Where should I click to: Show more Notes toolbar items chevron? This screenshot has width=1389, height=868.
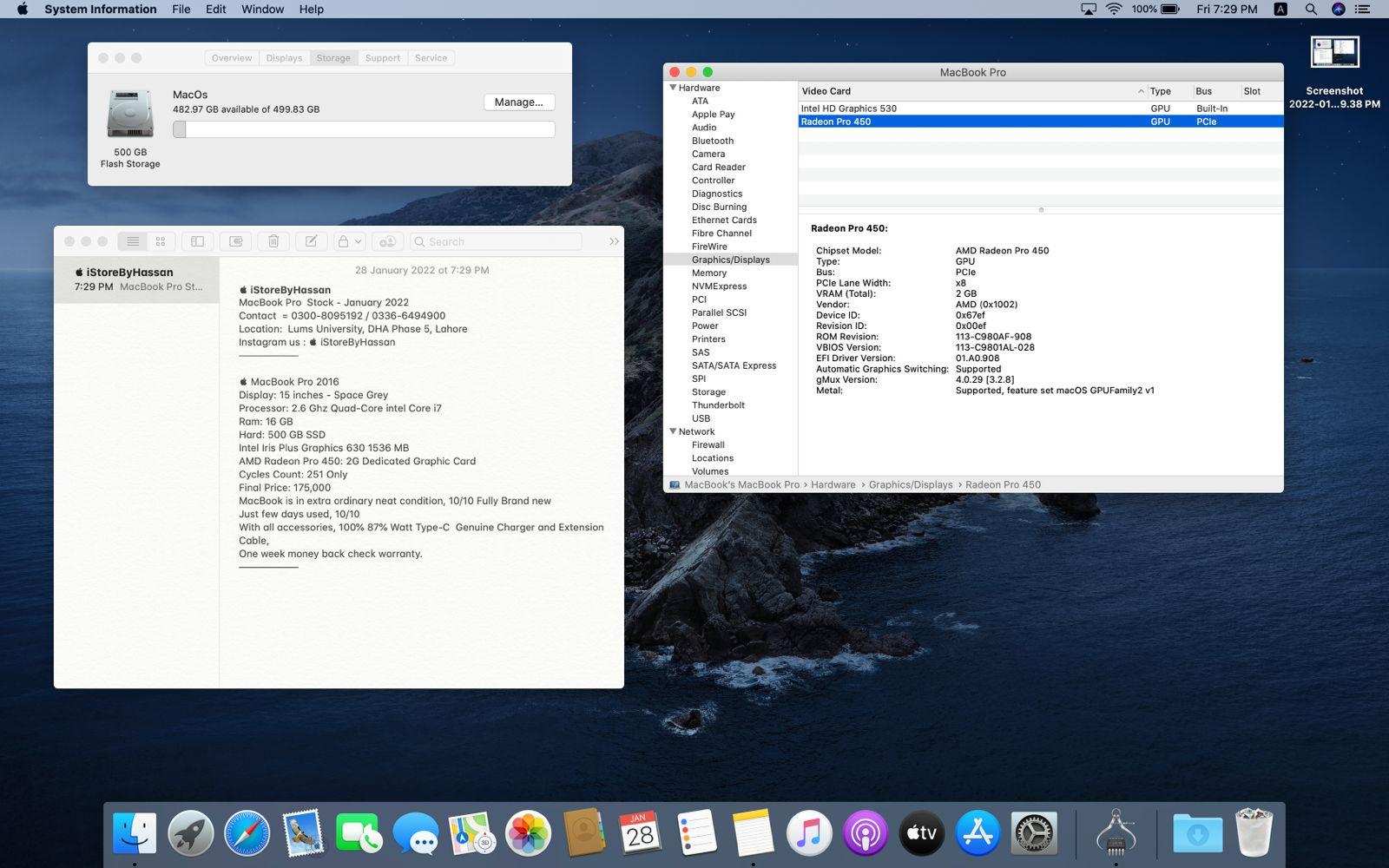(x=614, y=241)
